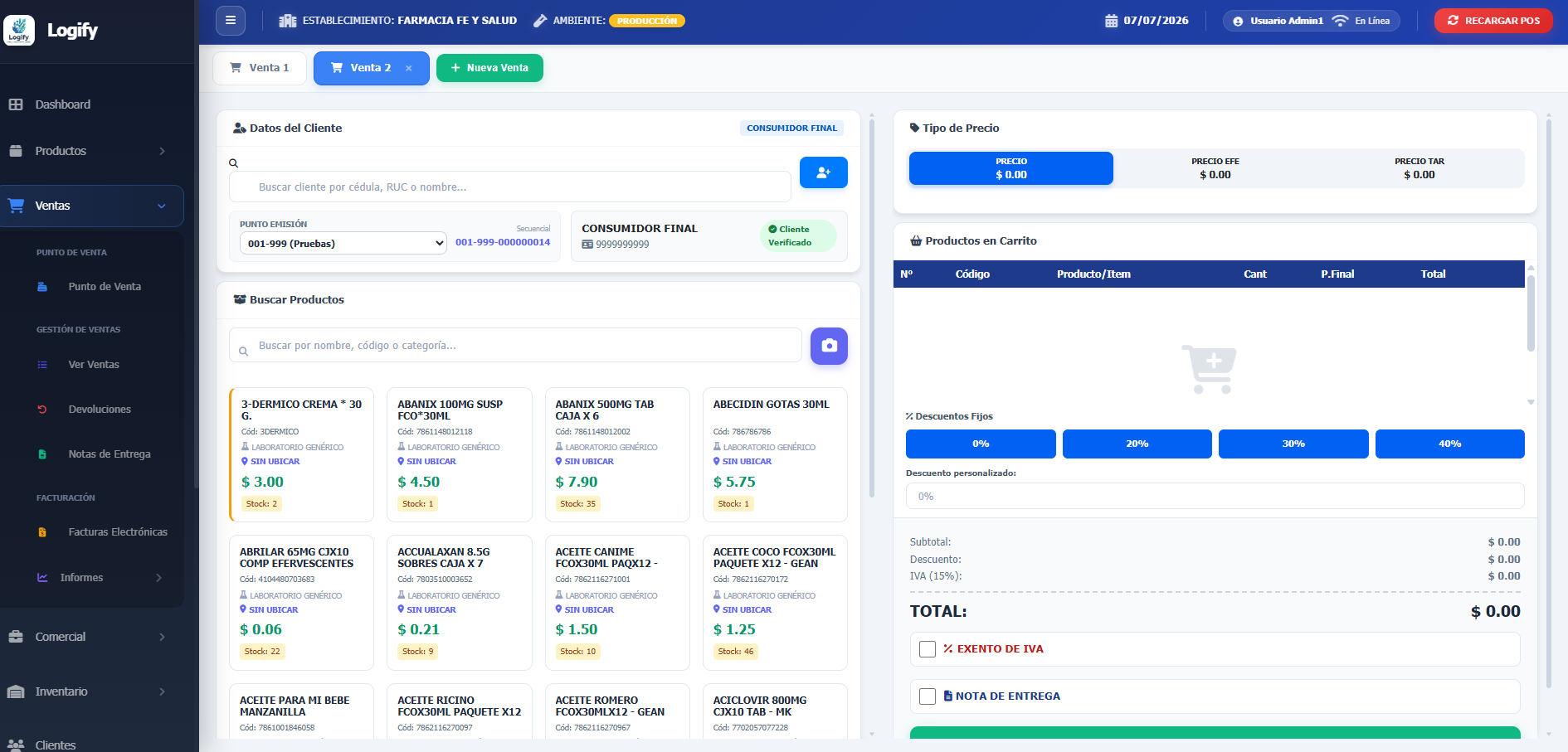Add ACCUALAXAN 8.5G SOBRES product card
1568x752 pixels.
(460, 603)
